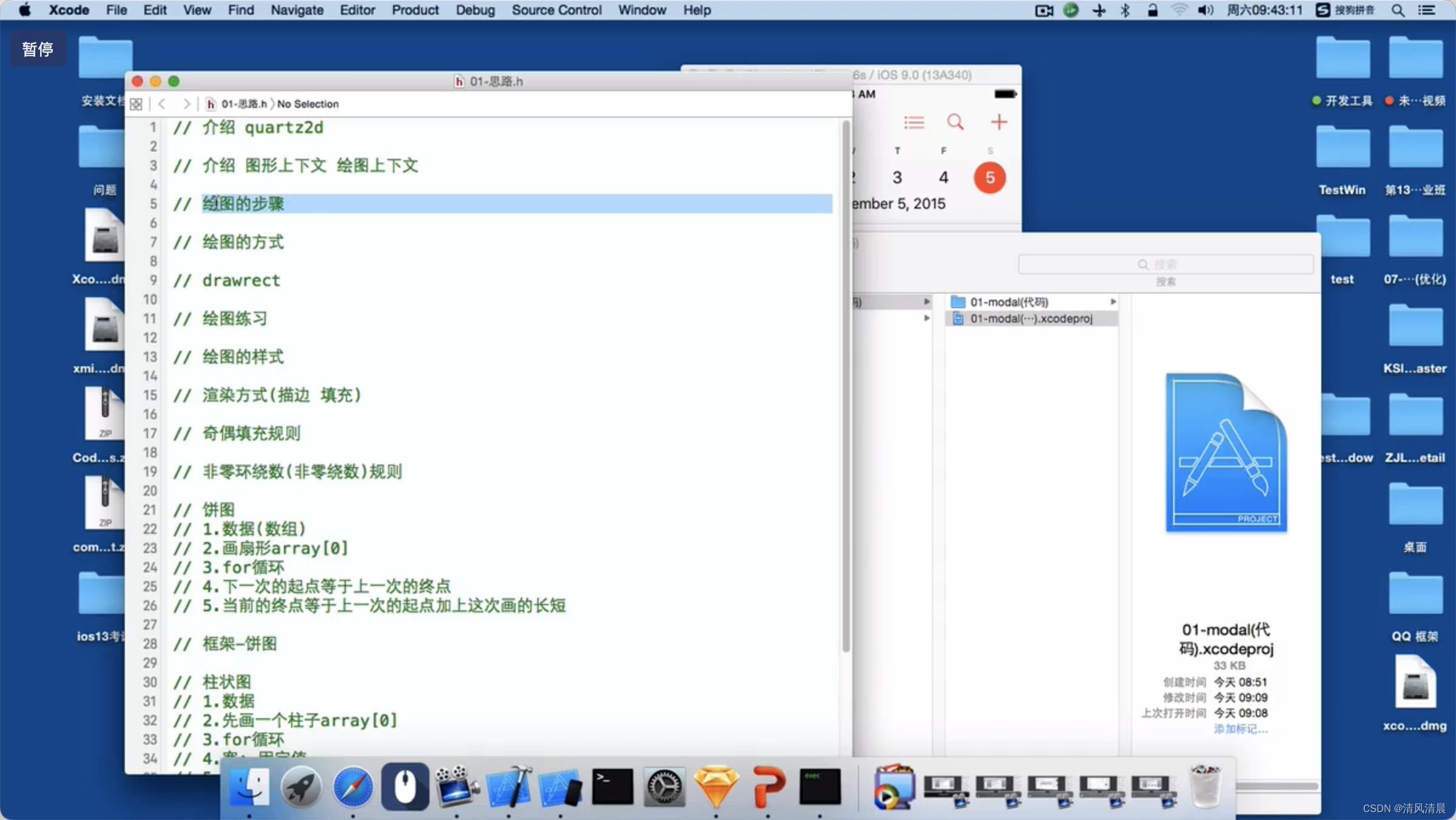The height and width of the screenshot is (820, 1456).
Task: Open the 开发工具 desktop folder
Action: (1343, 71)
